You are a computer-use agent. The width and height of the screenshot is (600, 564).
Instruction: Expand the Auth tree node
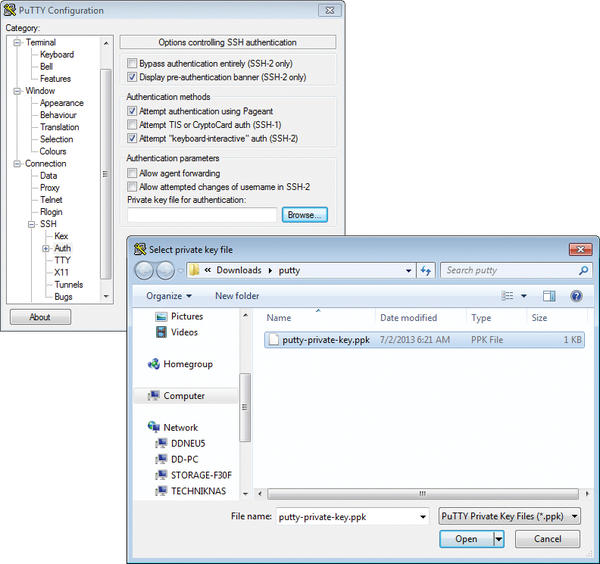[x=46, y=249]
